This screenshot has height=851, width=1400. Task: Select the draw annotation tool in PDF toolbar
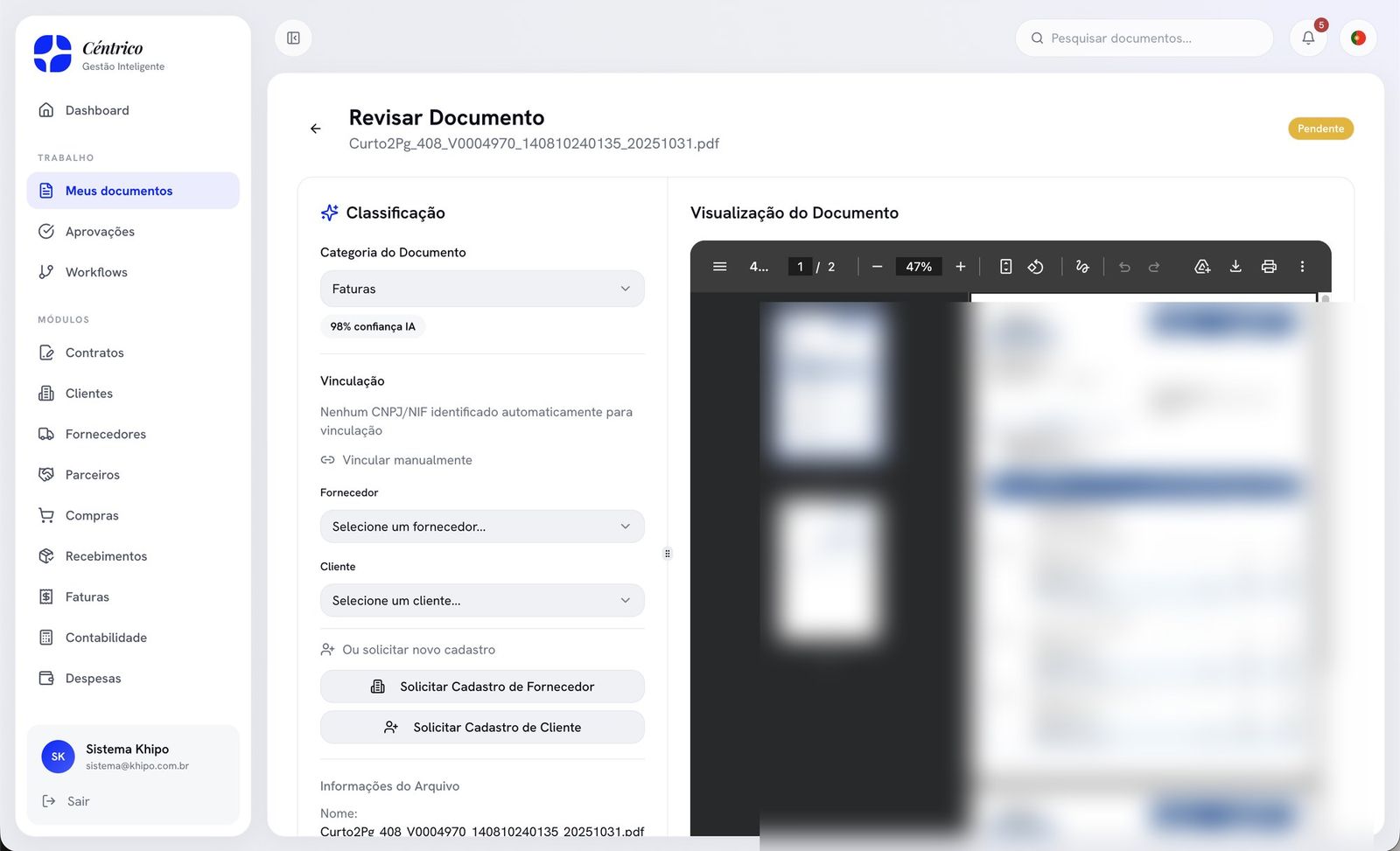point(1082,267)
